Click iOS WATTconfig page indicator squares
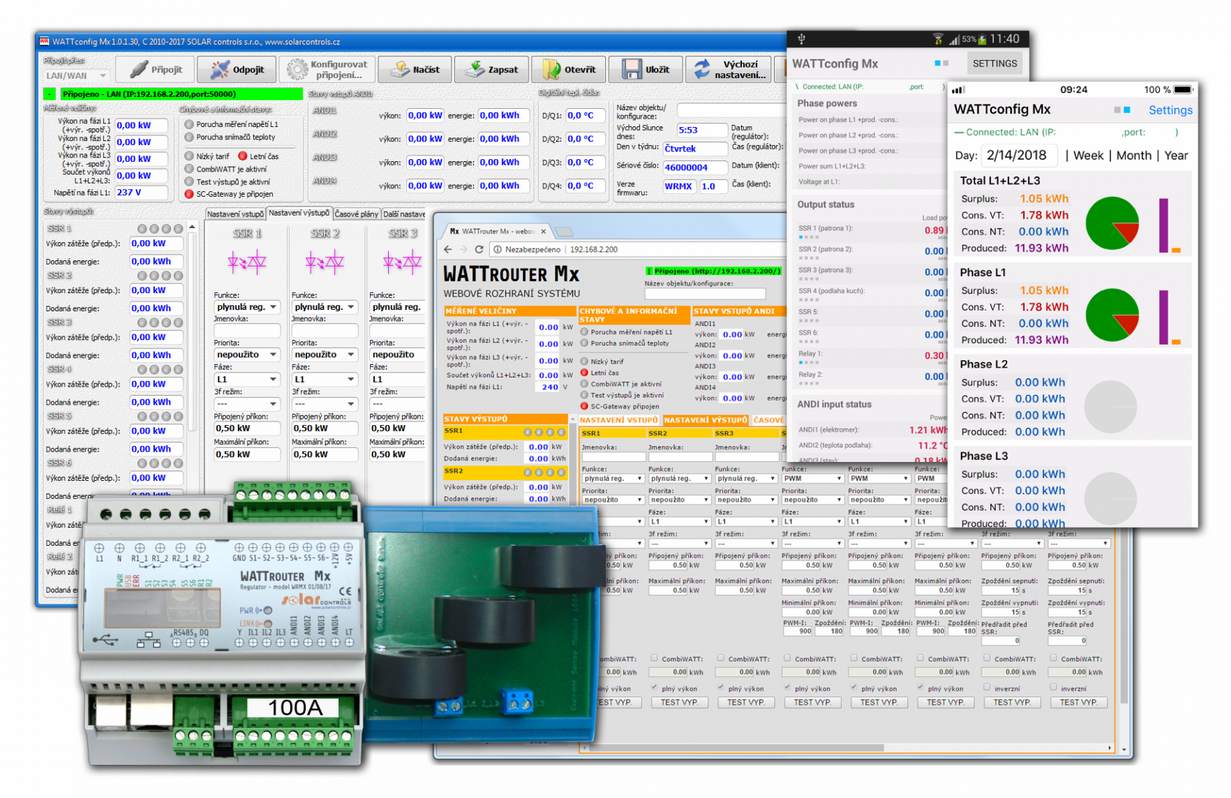 (x=1123, y=110)
